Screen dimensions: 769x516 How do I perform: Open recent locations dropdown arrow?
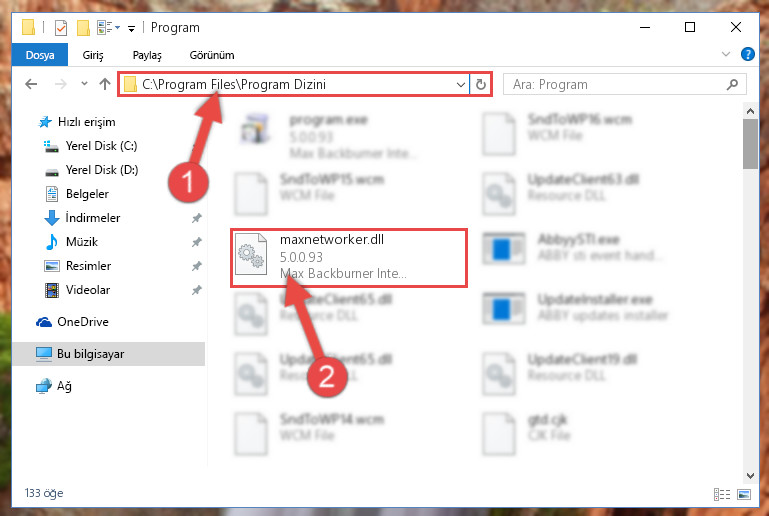(x=84, y=84)
